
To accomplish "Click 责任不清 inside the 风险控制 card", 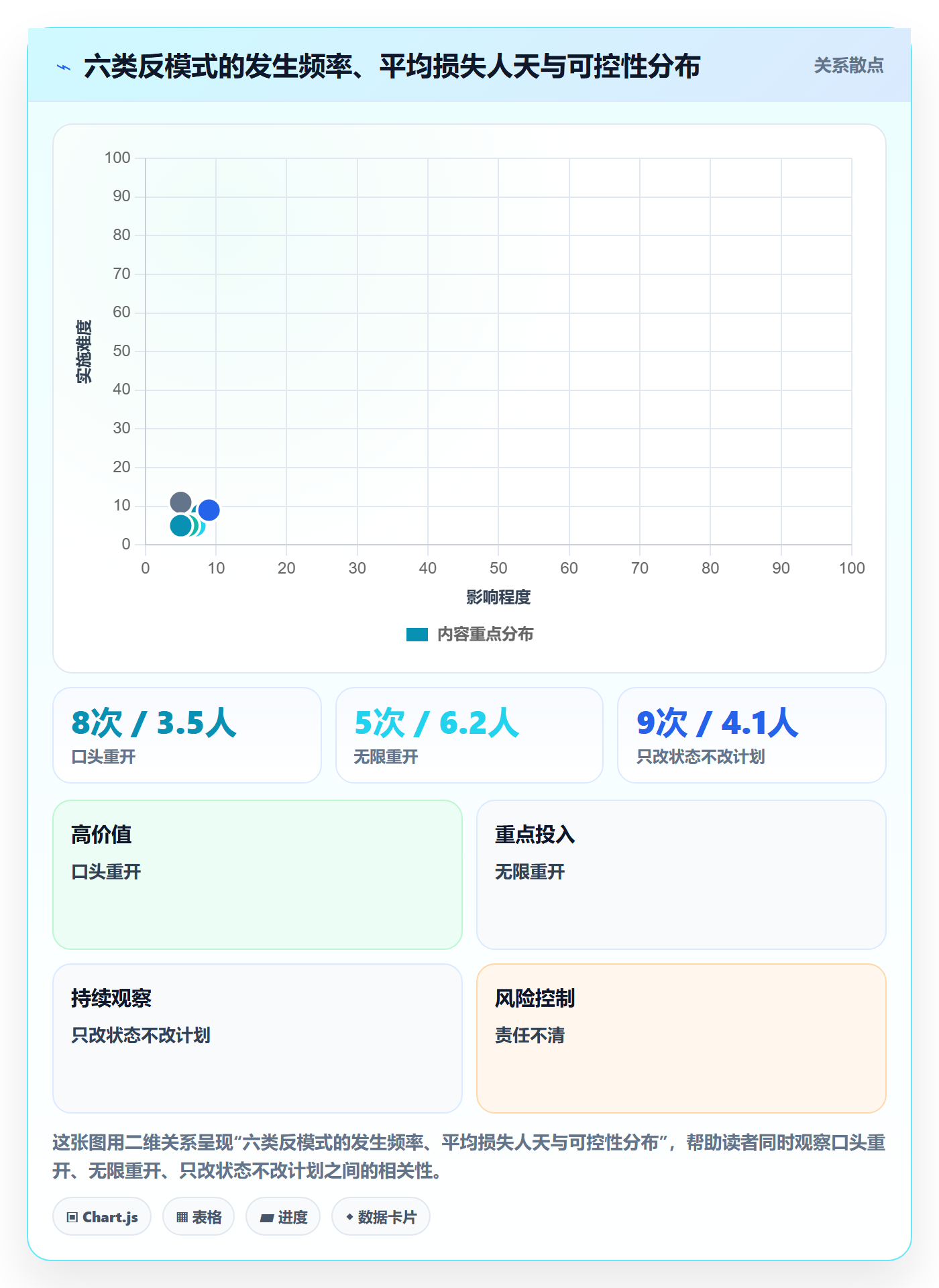I will pyautogui.click(x=530, y=1035).
